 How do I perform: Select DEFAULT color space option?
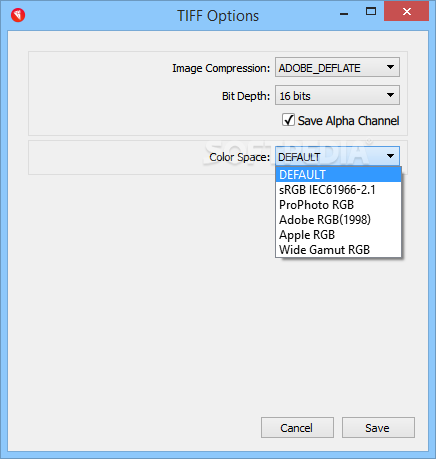[x=338, y=175]
